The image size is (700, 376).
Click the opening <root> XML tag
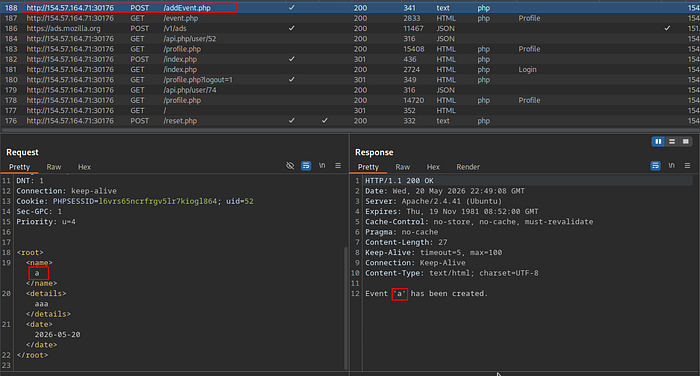[30, 253]
